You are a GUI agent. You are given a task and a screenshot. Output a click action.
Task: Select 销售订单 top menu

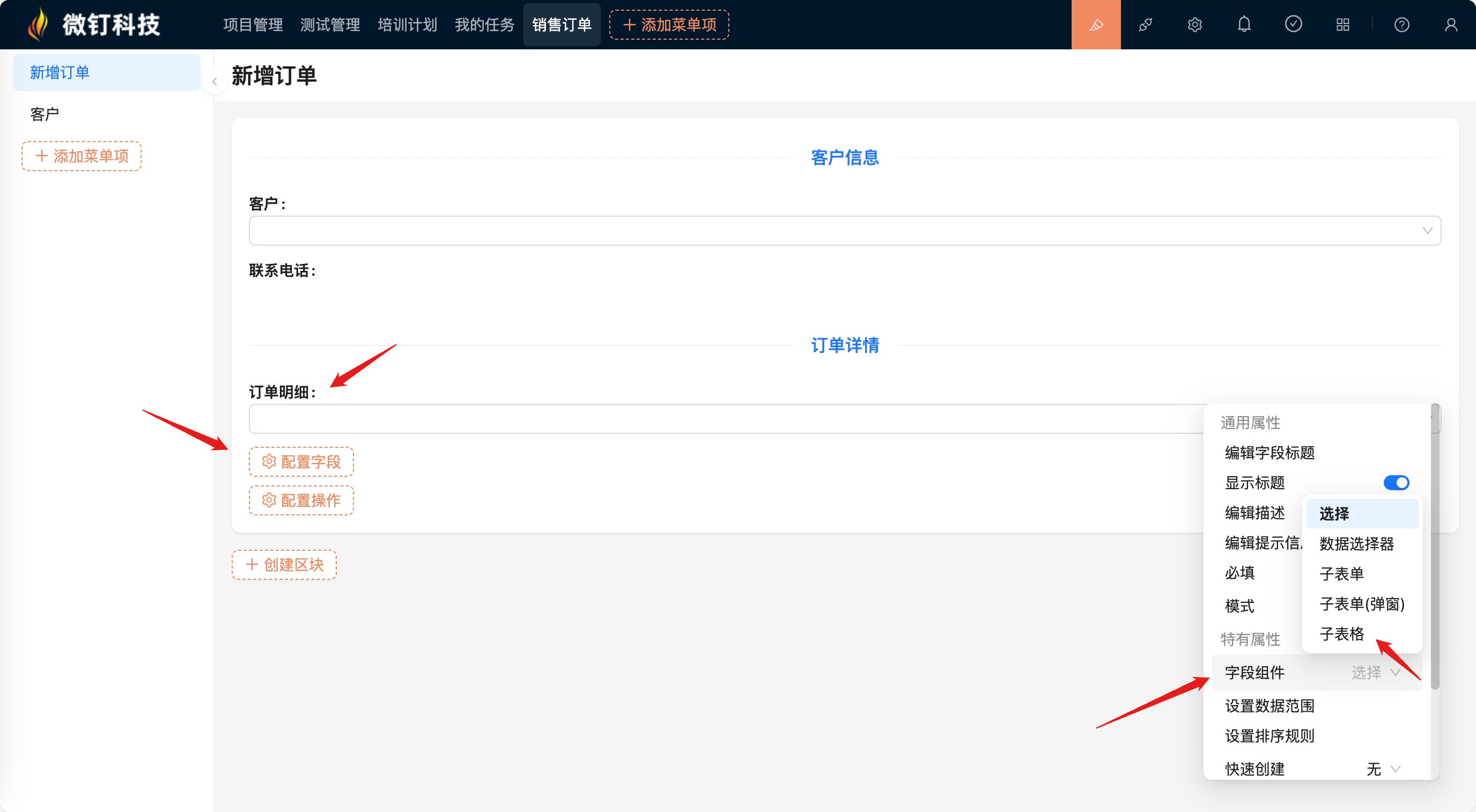(x=562, y=25)
